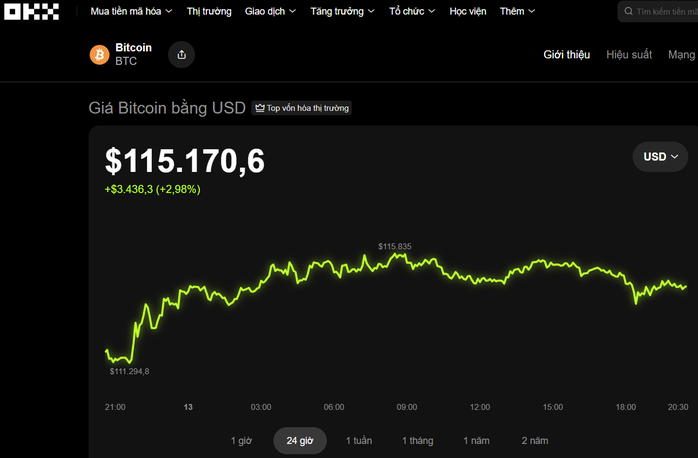
Task: Click the Bitcoin orange coin icon
Action: click(x=99, y=55)
